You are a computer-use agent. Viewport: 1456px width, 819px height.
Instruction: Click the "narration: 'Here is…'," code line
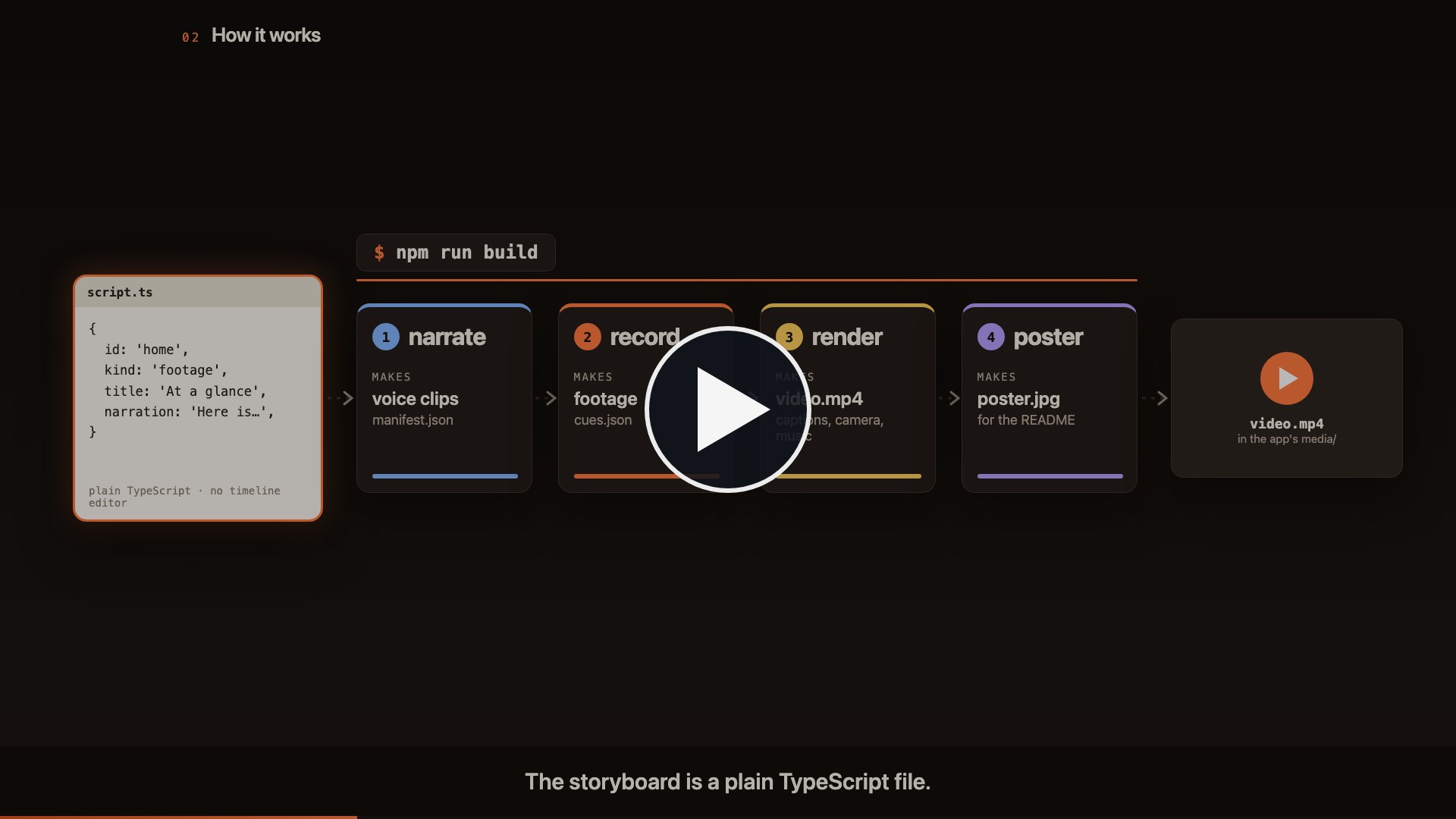[190, 412]
